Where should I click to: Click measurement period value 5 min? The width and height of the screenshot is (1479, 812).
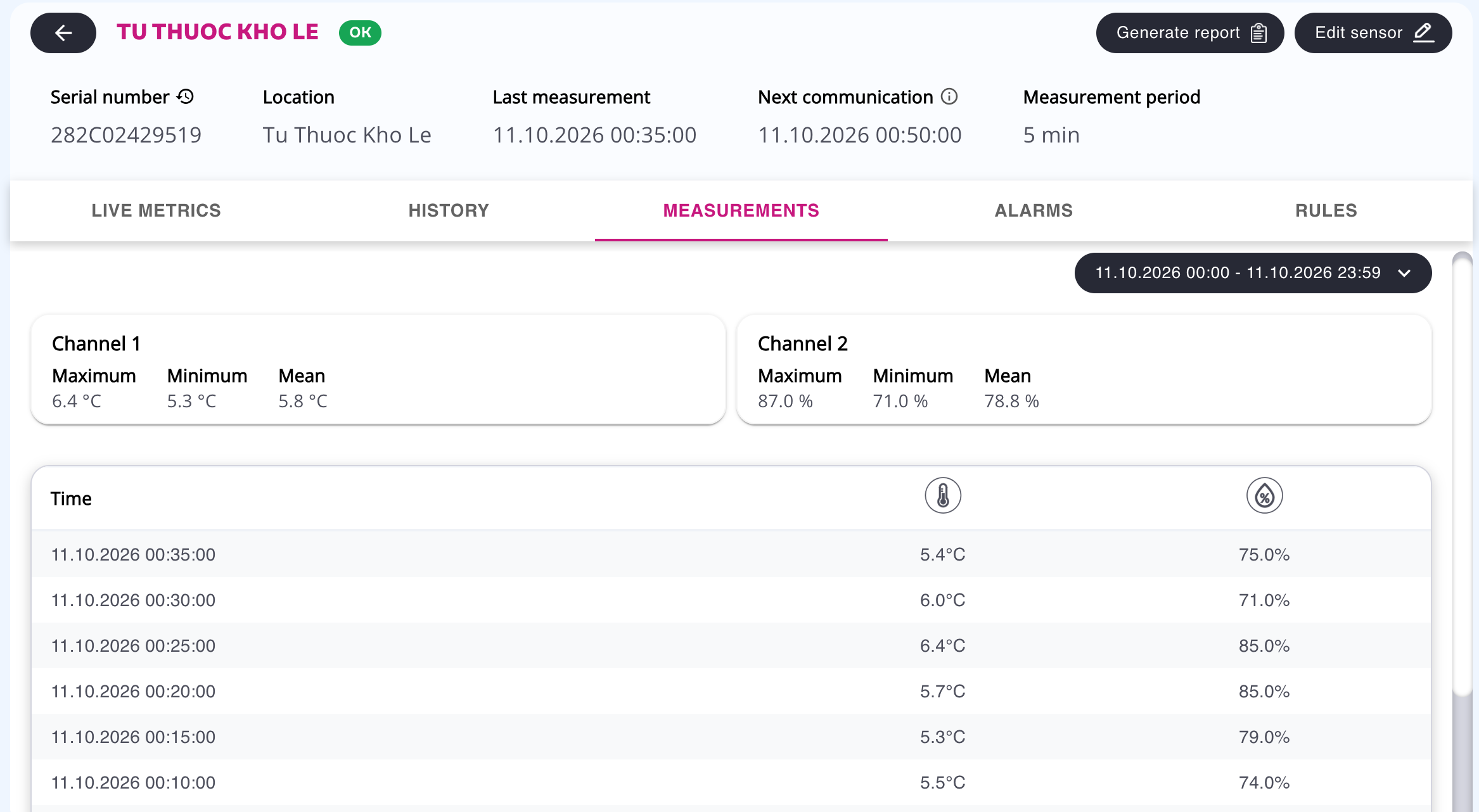point(1051,135)
